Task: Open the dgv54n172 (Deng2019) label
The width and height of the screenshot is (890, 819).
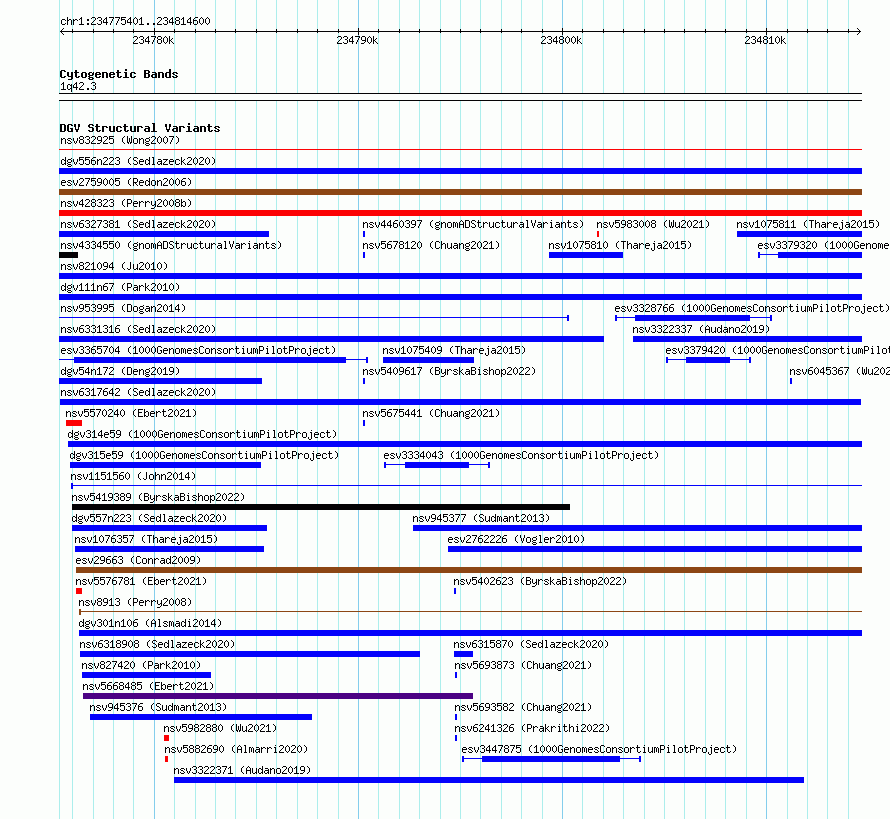Action: 120,371
